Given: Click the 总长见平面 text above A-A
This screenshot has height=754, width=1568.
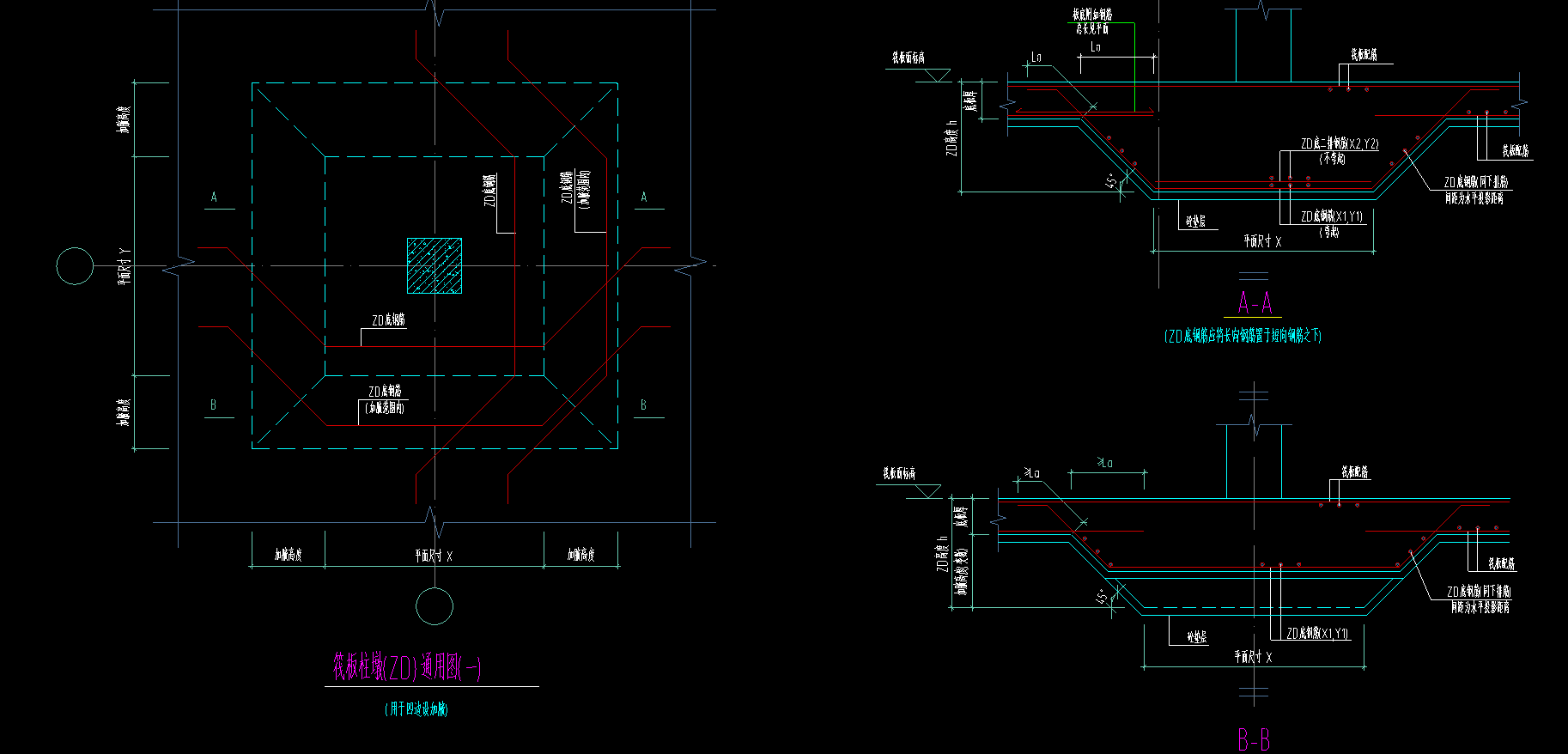Looking at the screenshot, I should [1092, 28].
